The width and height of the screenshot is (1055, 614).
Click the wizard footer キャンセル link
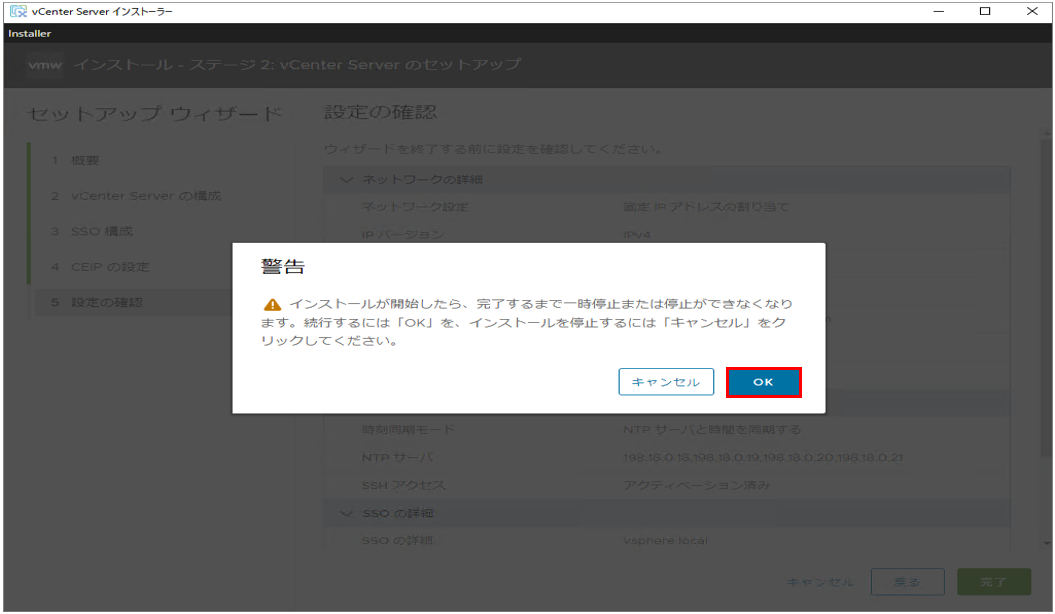point(820,582)
